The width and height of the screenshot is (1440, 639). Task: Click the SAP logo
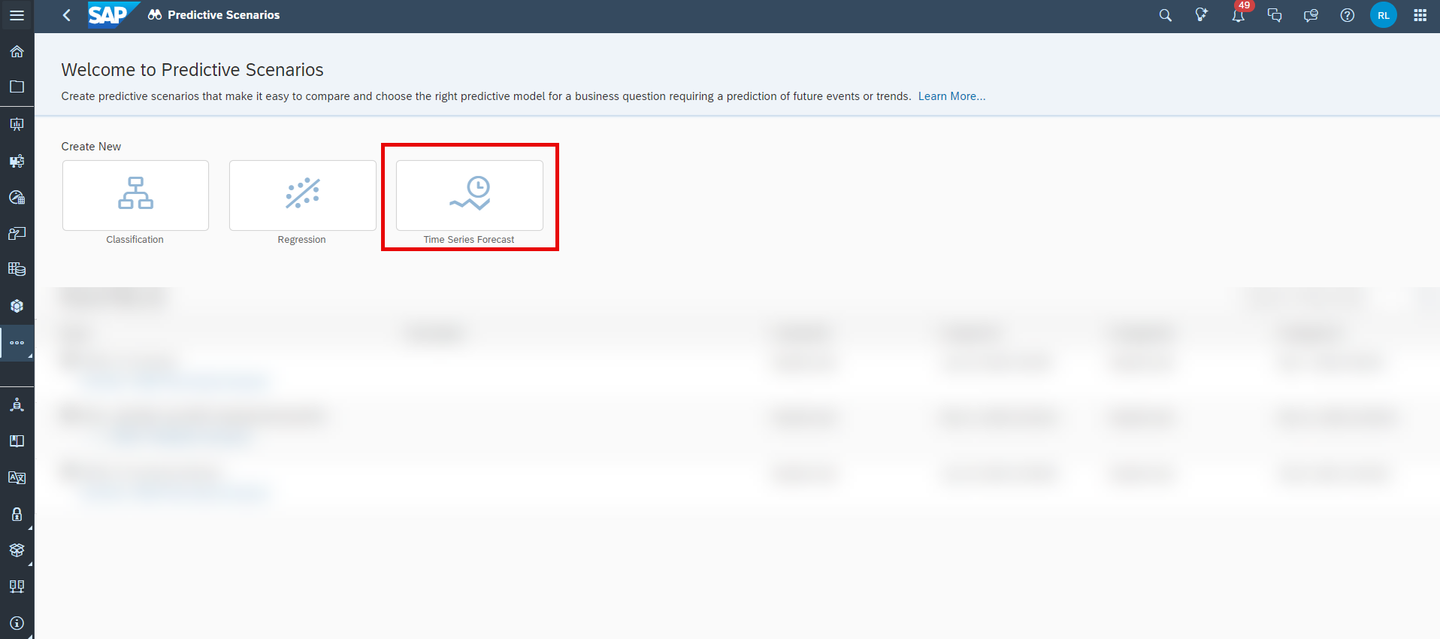click(x=112, y=14)
